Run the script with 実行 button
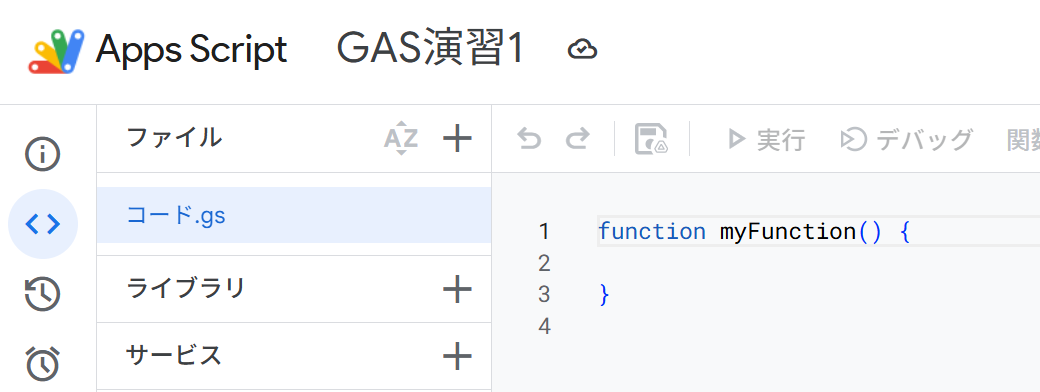1040x392 pixels. pyautogui.click(x=766, y=139)
